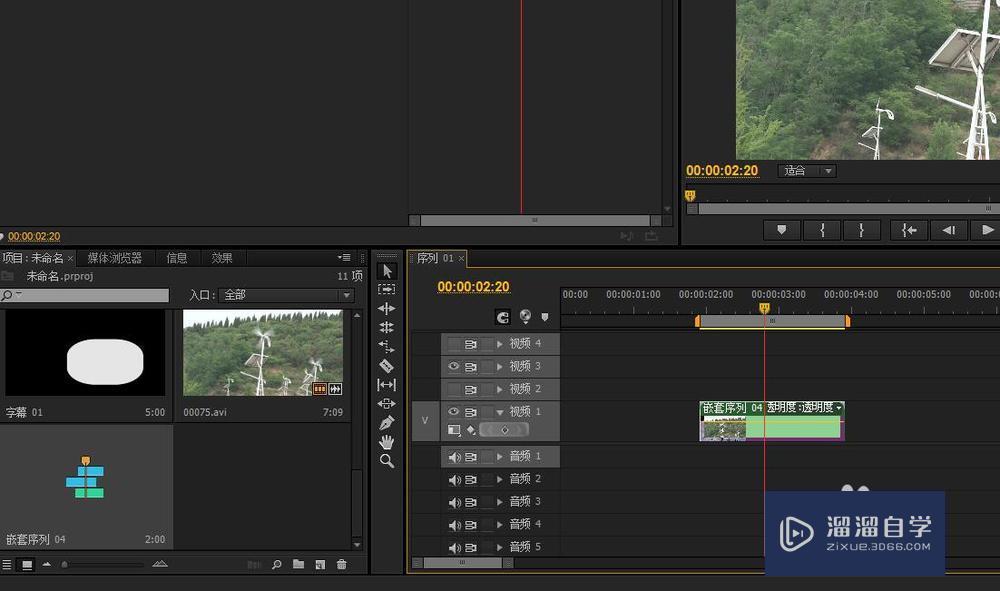The width and height of the screenshot is (1000, 591).
Task: Click the Snap magnet icon in timeline
Action: point(503,317)
